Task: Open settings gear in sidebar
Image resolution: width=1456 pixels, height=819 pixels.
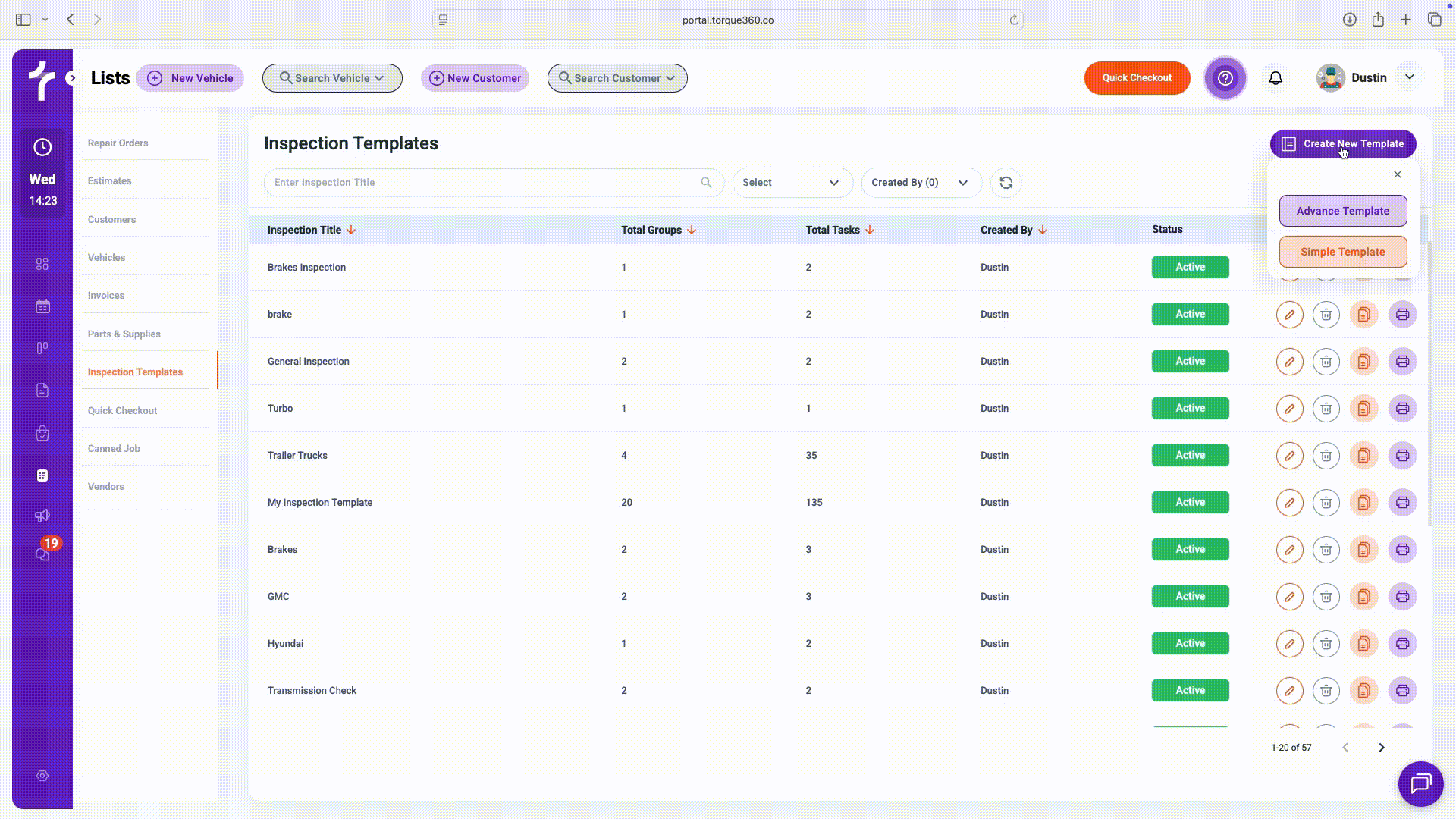Action: pos(42,776)
